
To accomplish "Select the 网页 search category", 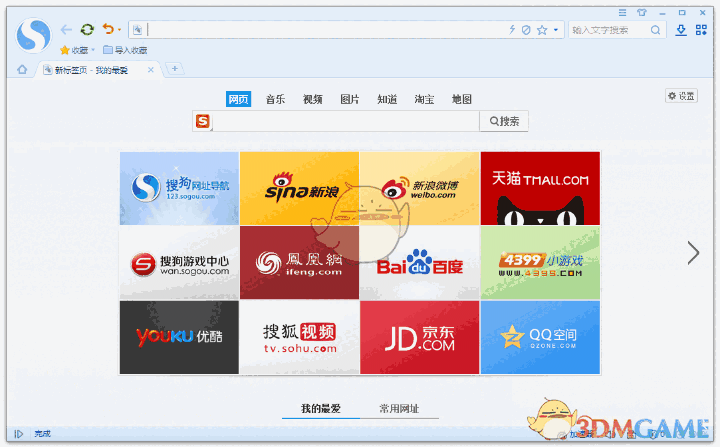I will click(x=238, y=99).
